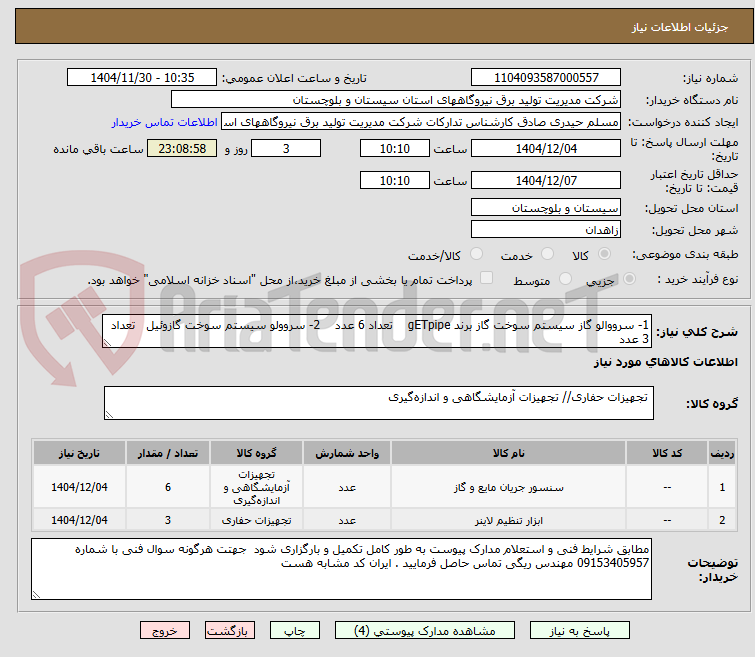Click the request creator field مسلم حیدری صادق
Image resolution: width=755 pixels, height=657 pixels.
(421, 122)
